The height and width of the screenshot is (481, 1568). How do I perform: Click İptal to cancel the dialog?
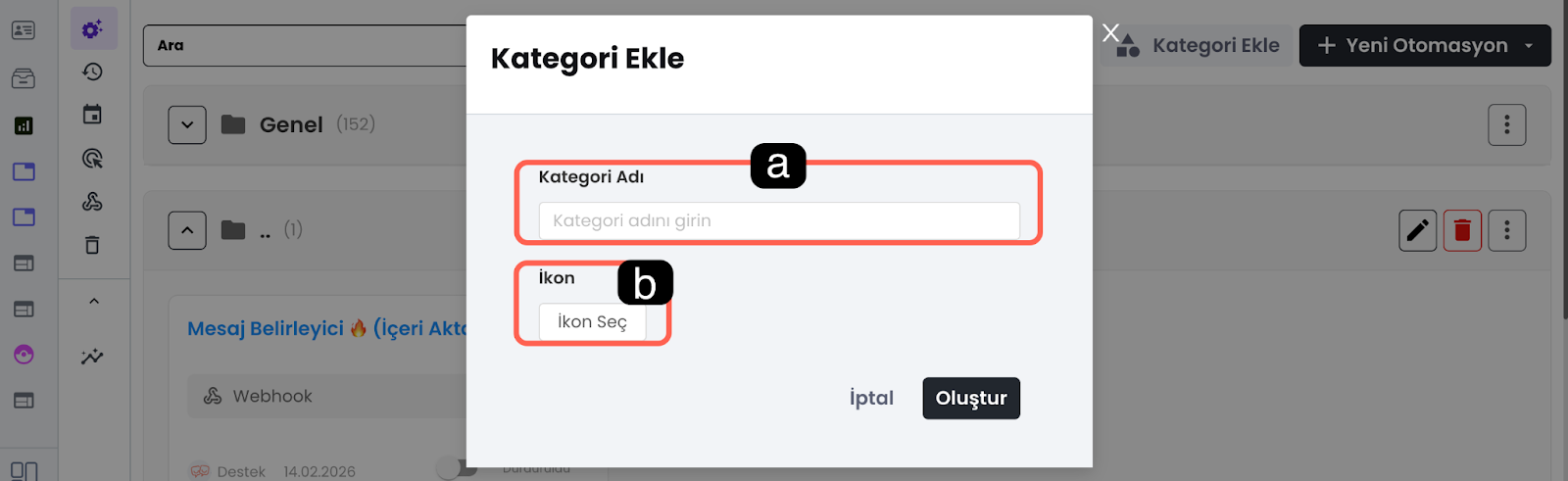(x=871, y=398)
